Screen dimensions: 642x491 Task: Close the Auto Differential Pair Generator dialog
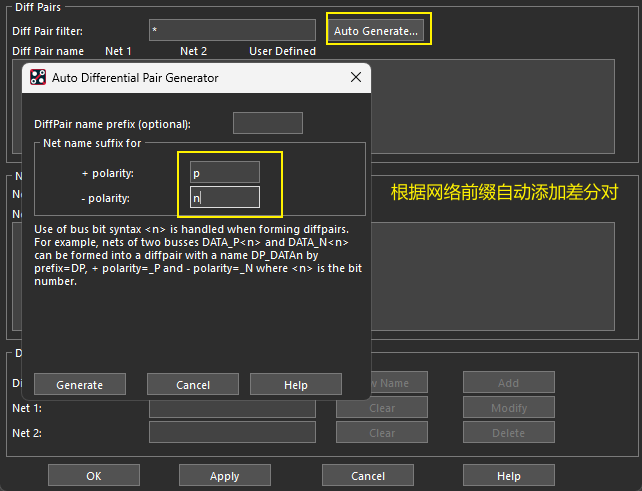[x=355, y=77]
